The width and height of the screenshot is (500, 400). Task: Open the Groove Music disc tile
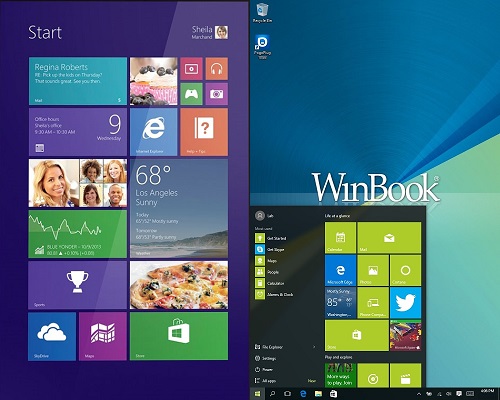(x=373, y=375)
